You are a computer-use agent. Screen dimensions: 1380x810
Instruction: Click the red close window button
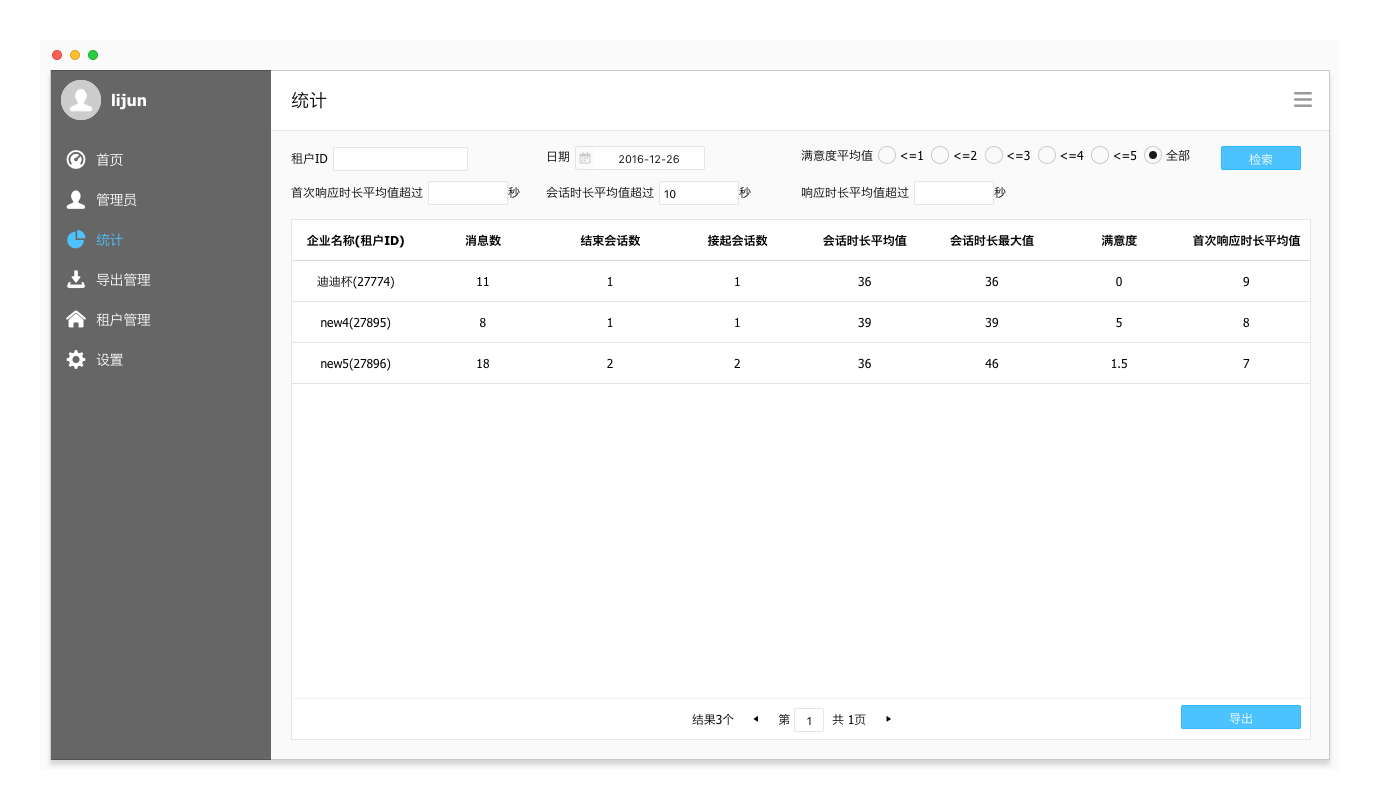(57, 55)
